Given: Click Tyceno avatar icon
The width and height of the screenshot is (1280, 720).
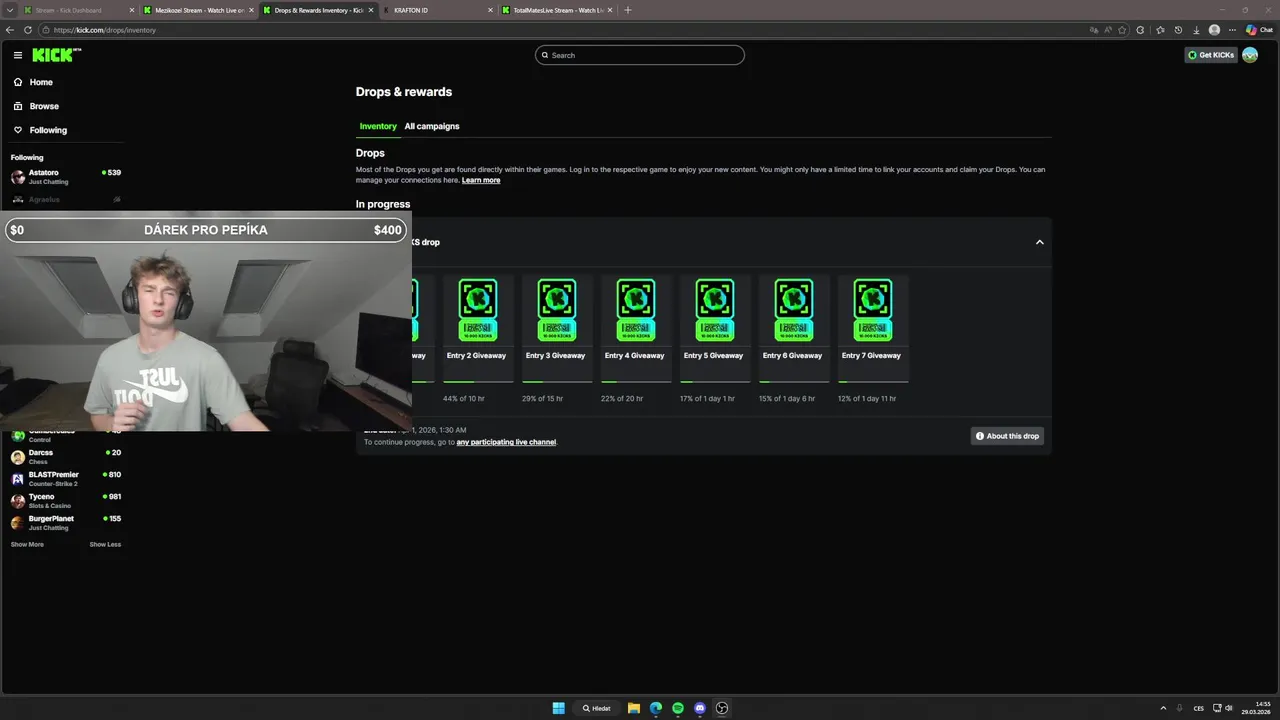Looking at the screenshot, I should click(18, 501).
